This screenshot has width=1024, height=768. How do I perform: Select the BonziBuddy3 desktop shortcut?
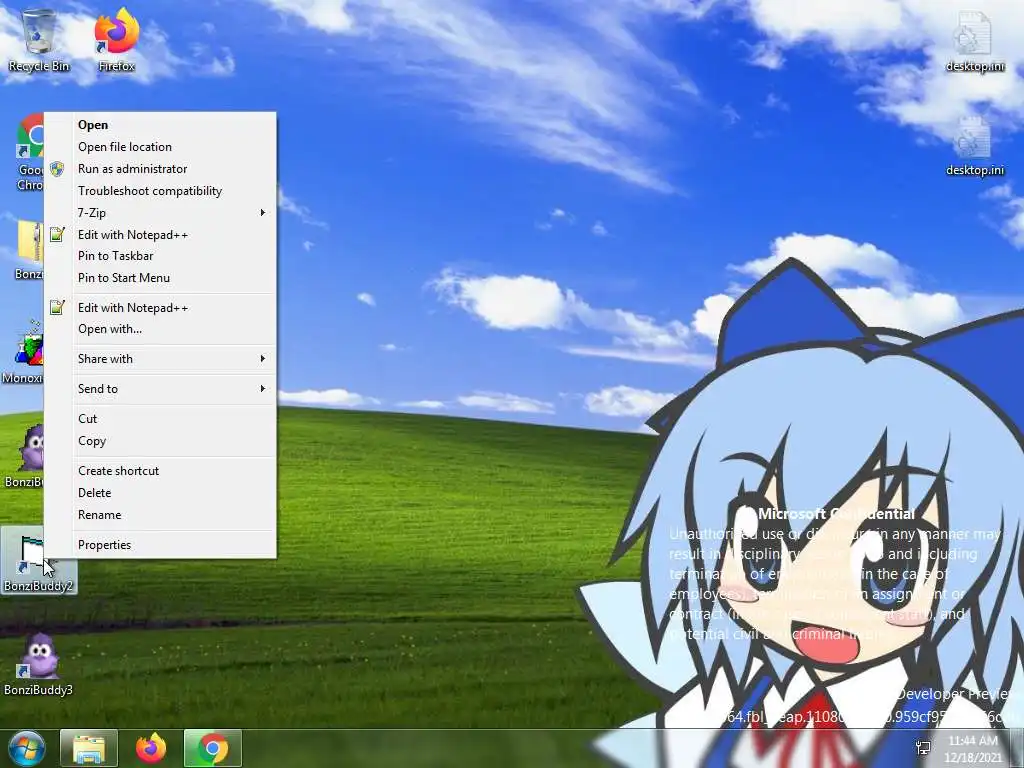point(38,664)
